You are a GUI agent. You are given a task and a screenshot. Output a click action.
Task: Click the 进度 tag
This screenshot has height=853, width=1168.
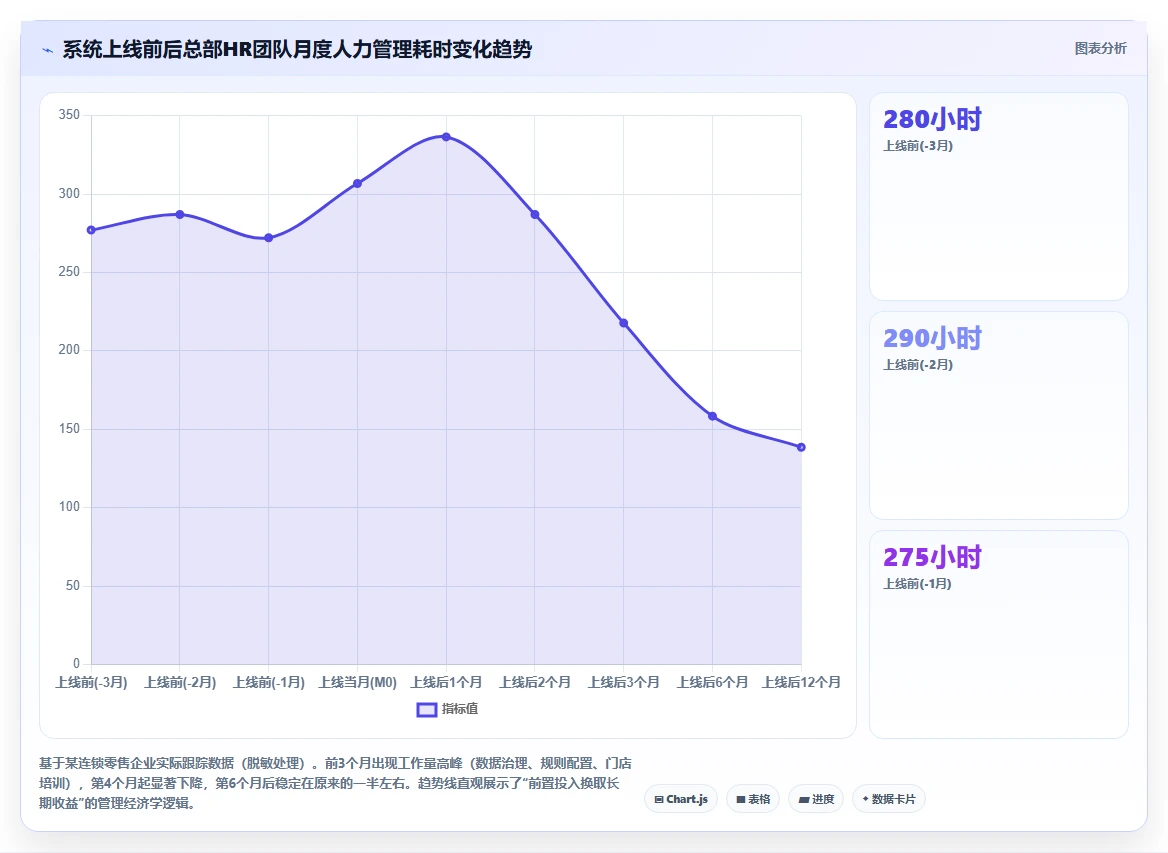[816, 799]
